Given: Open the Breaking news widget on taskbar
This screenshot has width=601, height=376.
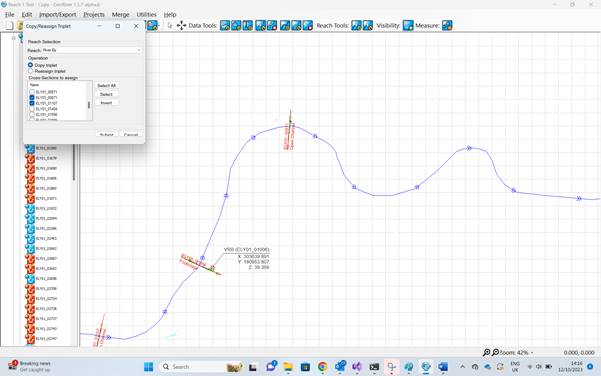Looking at the screenshot, I should coord(30,366).
